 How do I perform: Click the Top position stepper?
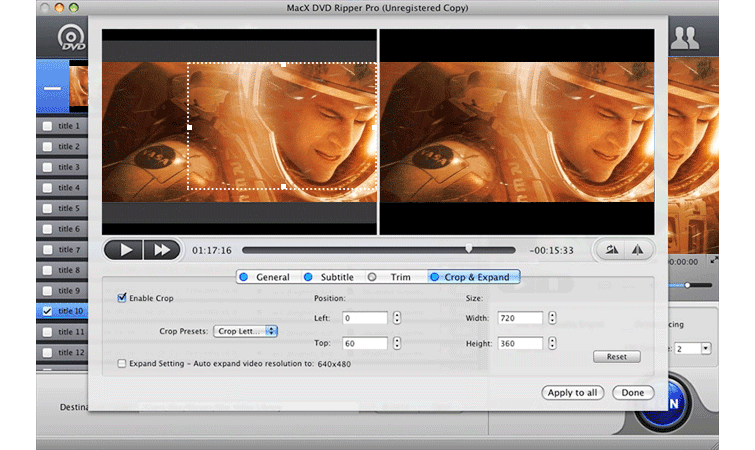click(x=397, y=343)
